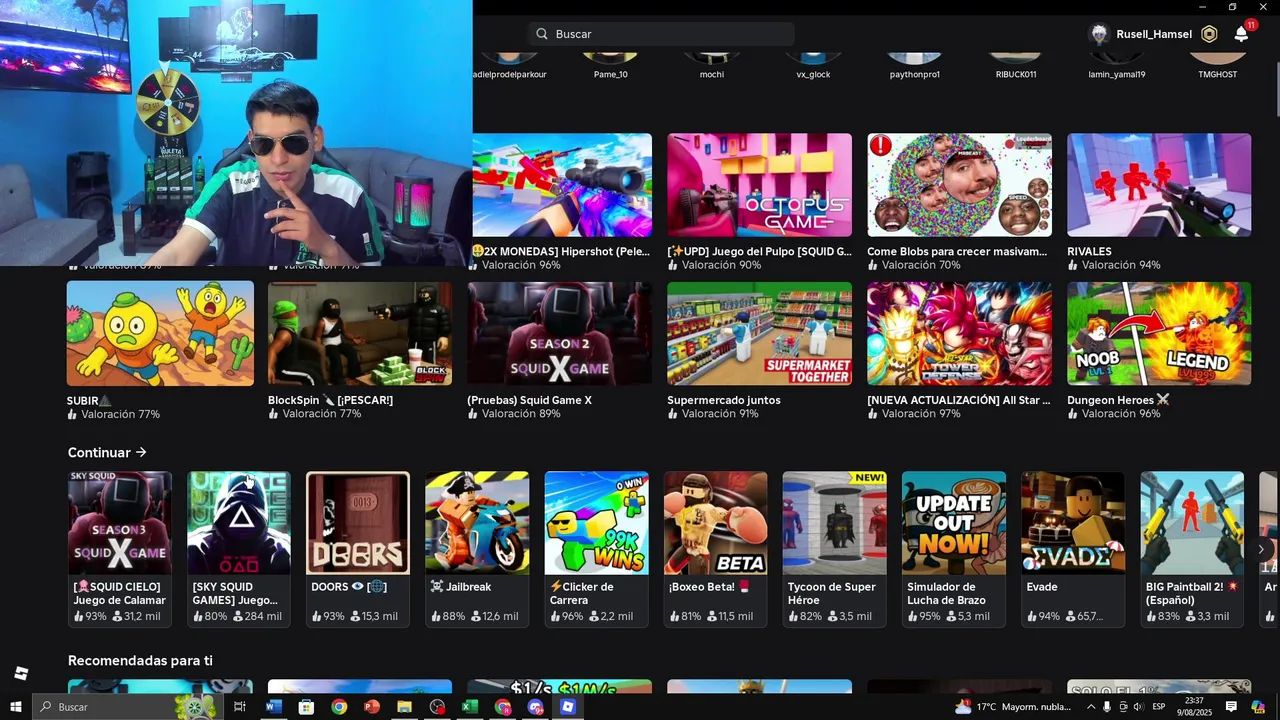Click the microphone tray icon
The height and width of the screenshot is (720, 1280).
(x=1107, y=707)
